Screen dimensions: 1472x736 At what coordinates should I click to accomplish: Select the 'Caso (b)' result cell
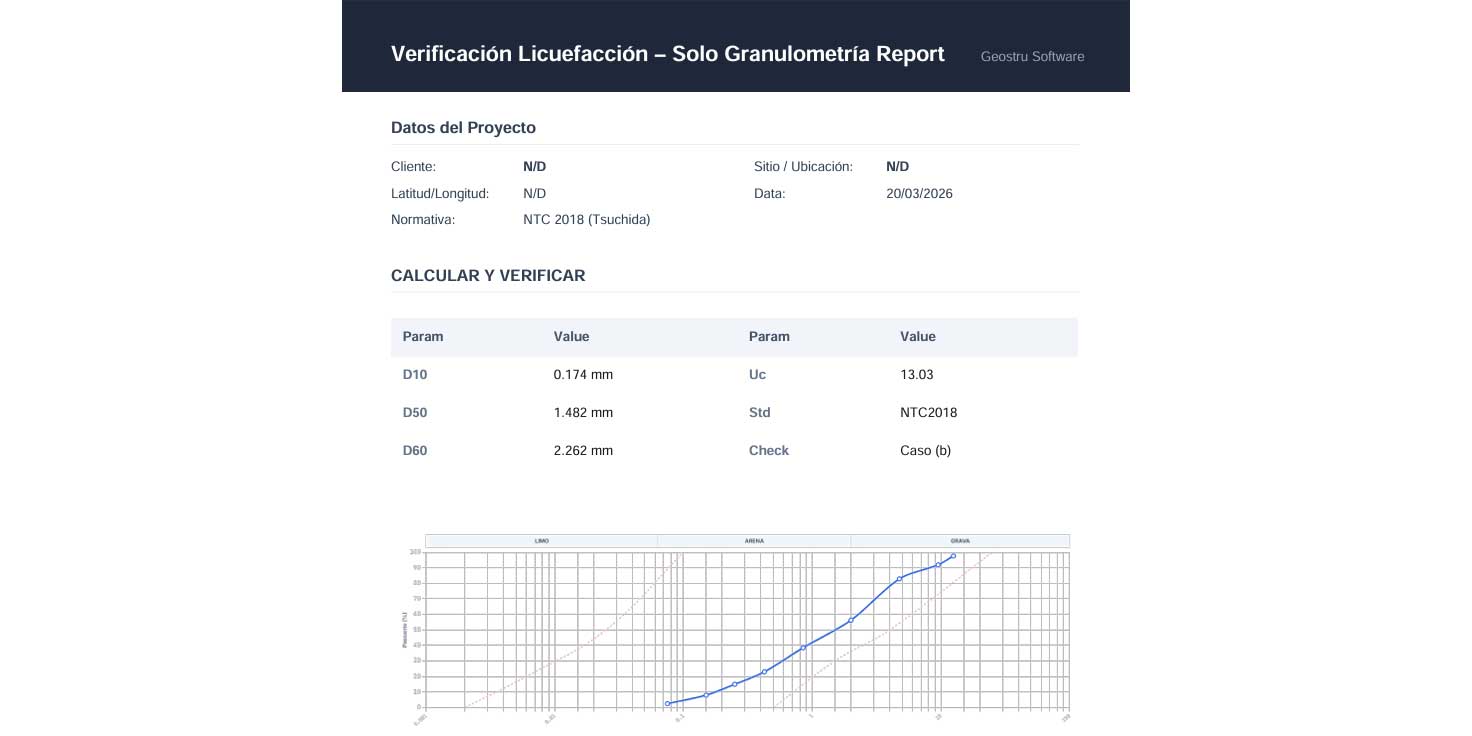click(926, 451)
